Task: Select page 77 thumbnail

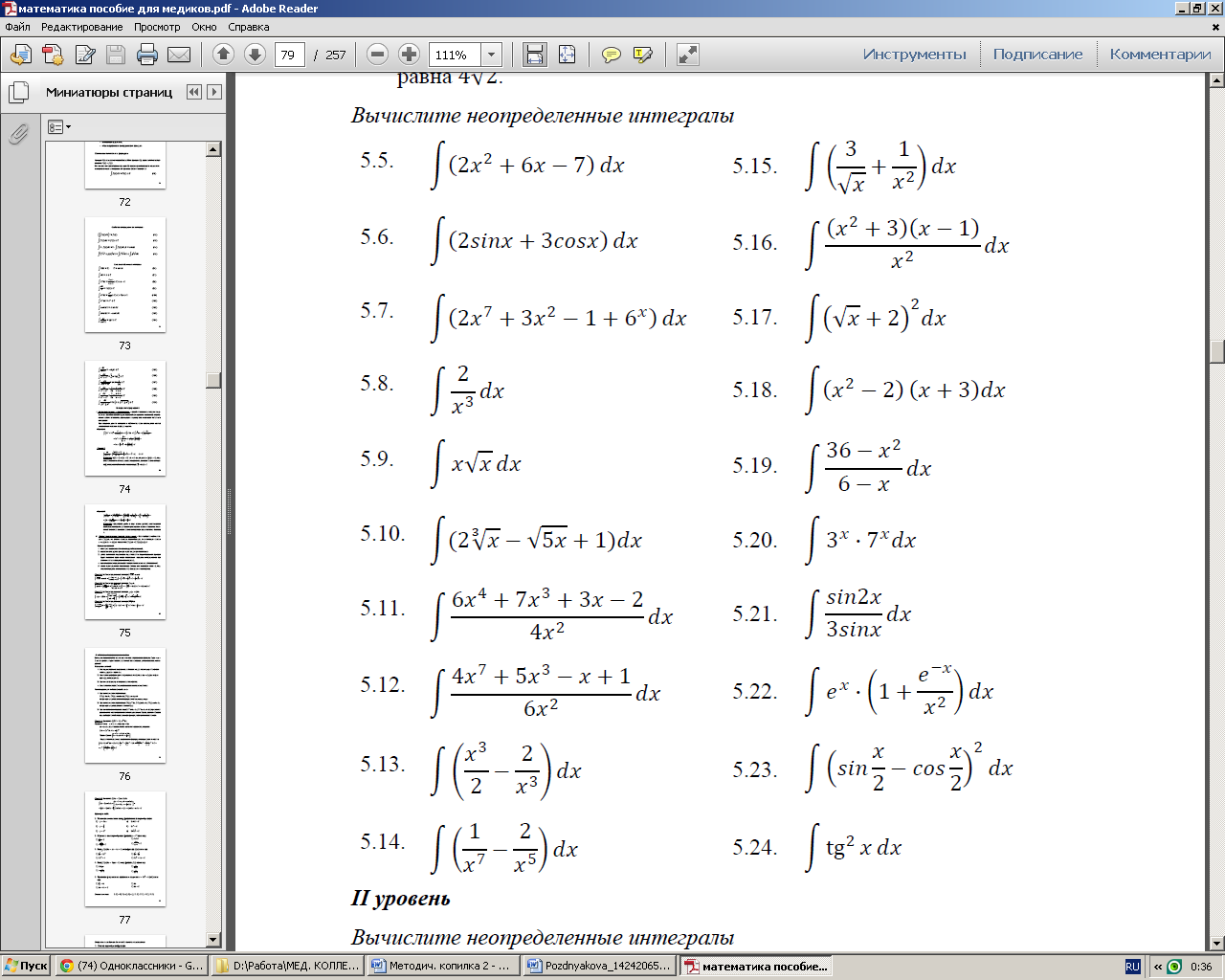Action: [124, 849]
